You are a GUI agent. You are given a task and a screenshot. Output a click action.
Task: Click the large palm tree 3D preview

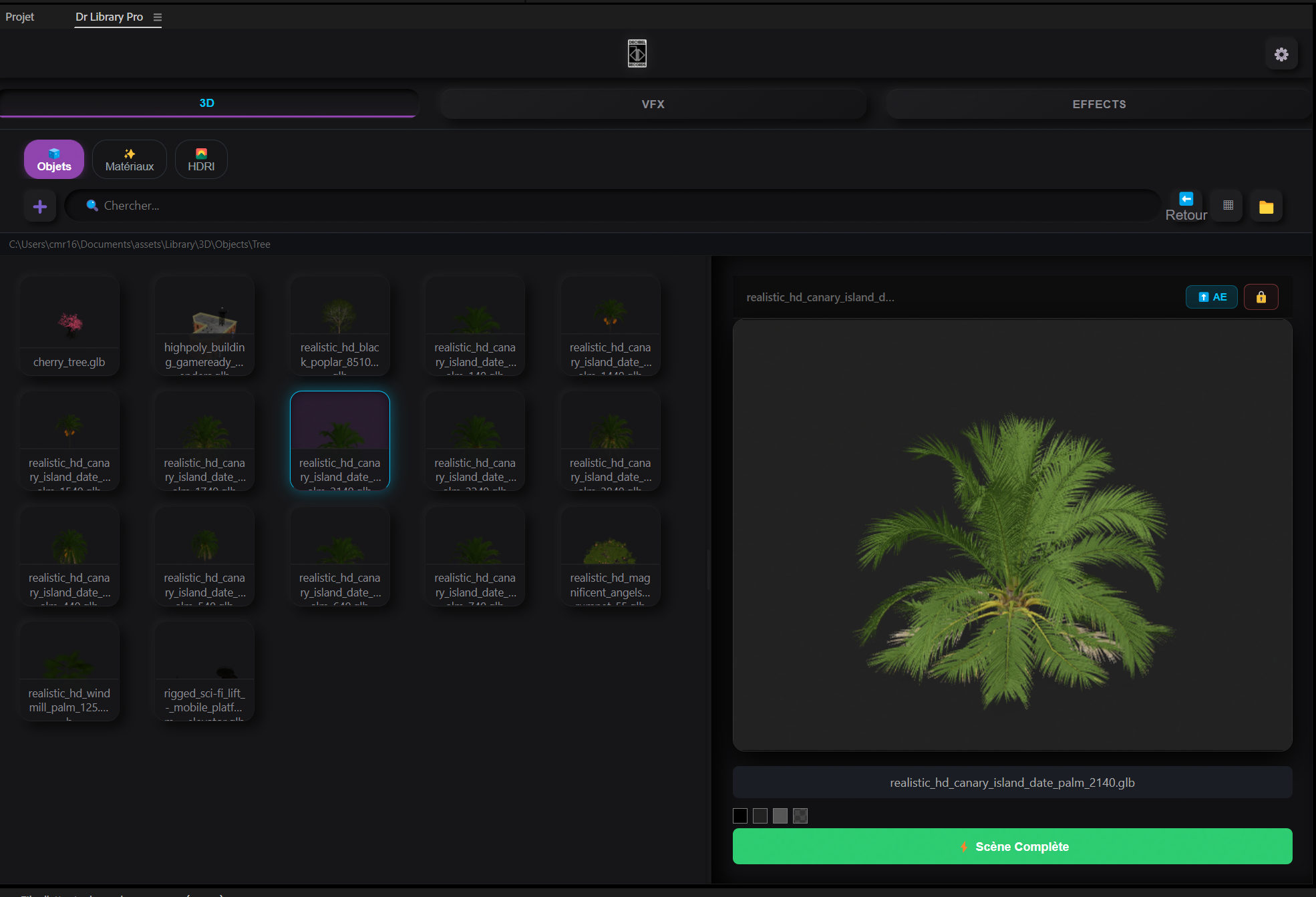[x=1012, y=535]
